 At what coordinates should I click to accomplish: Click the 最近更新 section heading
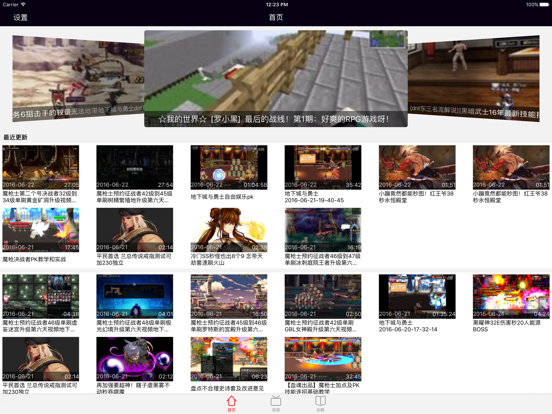pyautogui.click(x=15, y=137)
